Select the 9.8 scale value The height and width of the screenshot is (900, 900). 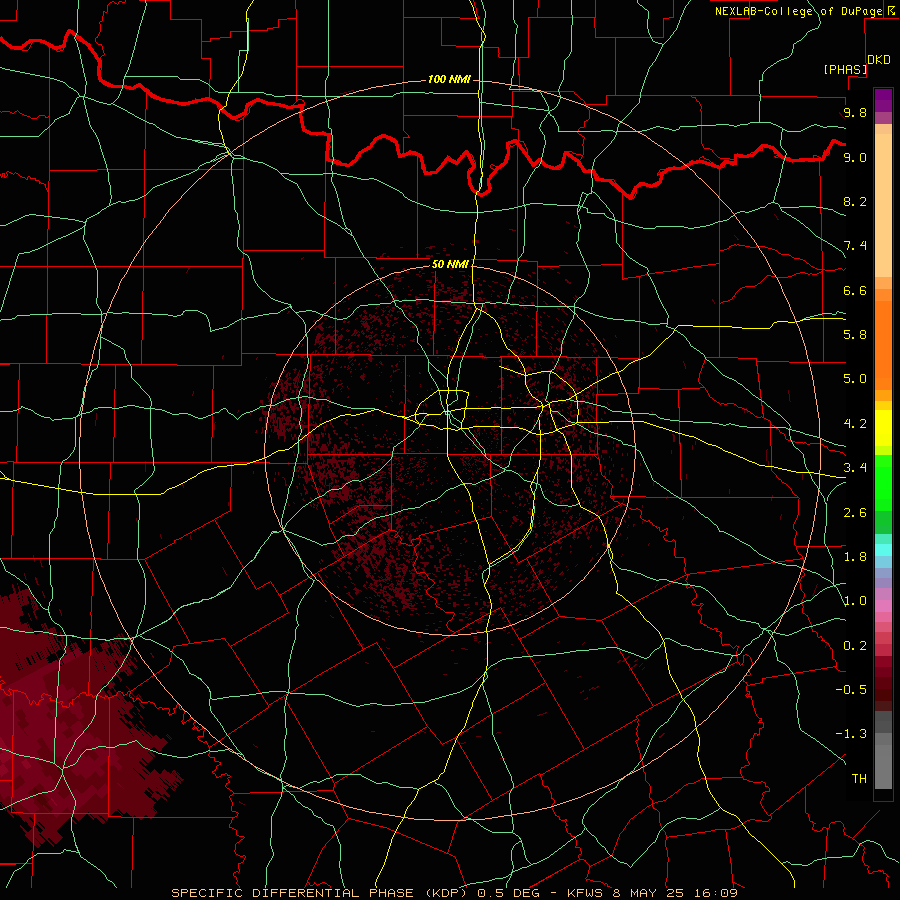pos(855,112)
